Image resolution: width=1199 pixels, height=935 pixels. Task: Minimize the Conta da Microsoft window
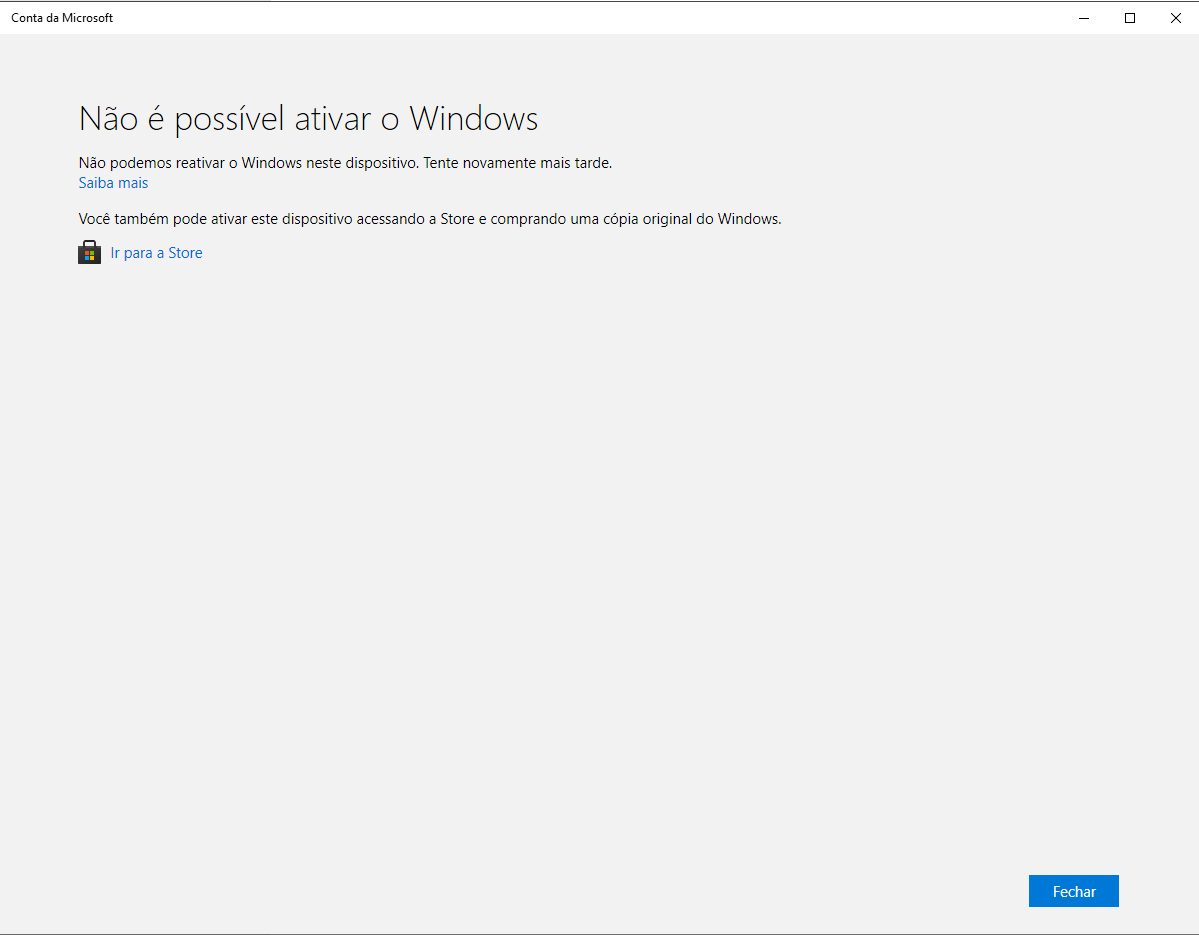tap(1084, 18)
